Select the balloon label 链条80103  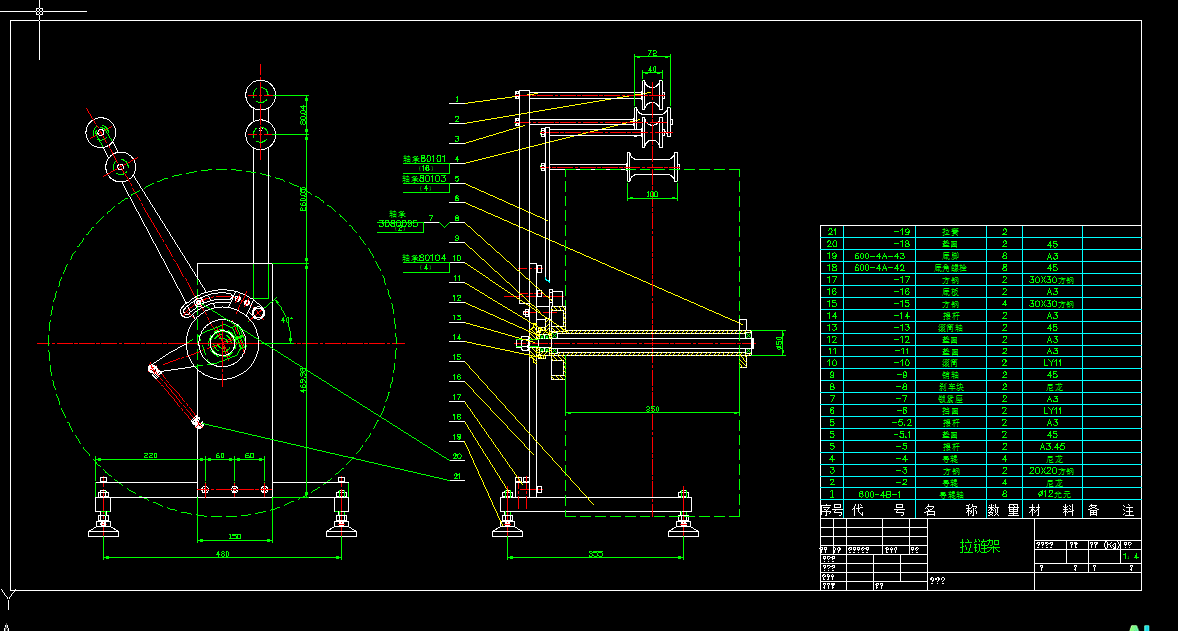[424, 178]
